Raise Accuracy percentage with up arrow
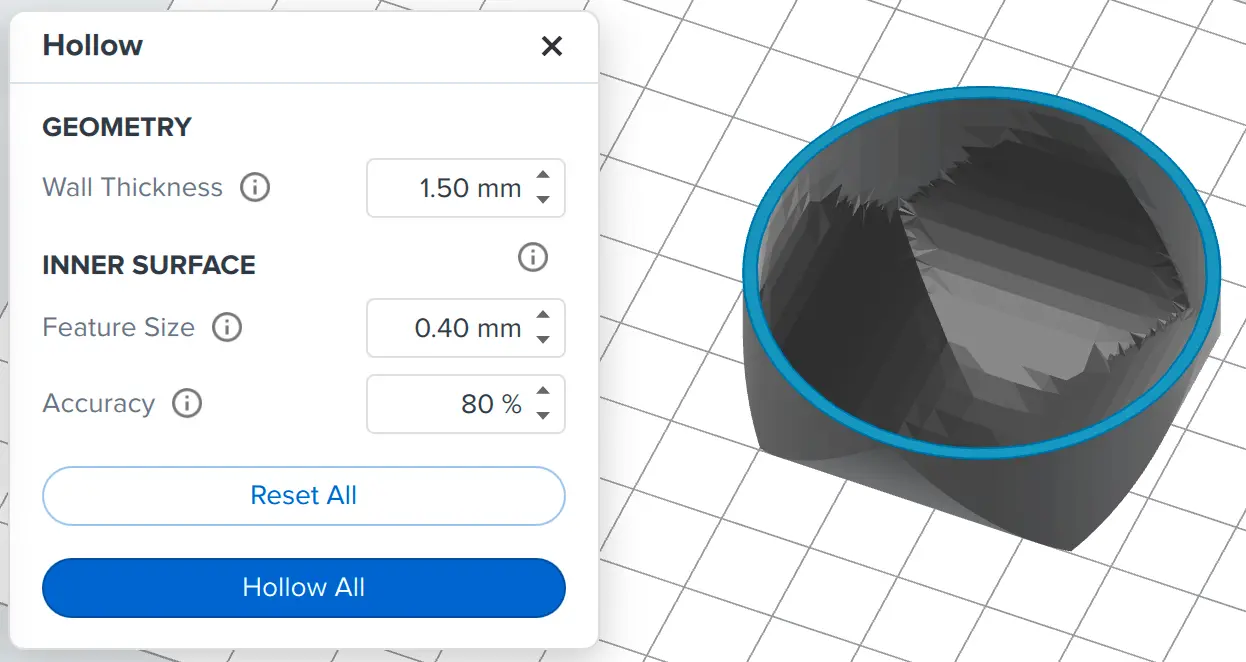1246x662 pixels. (543, 392)
